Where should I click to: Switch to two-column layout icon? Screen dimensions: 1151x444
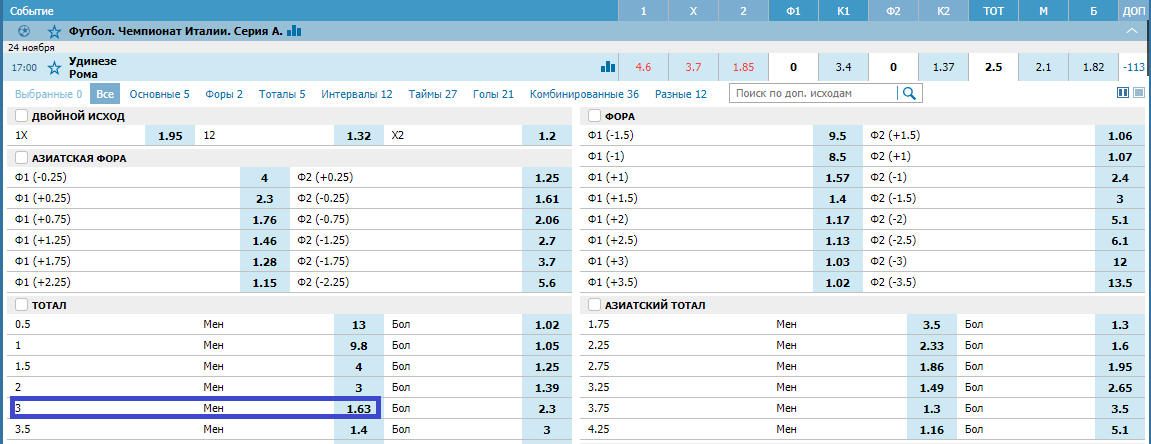(1122, 92)
